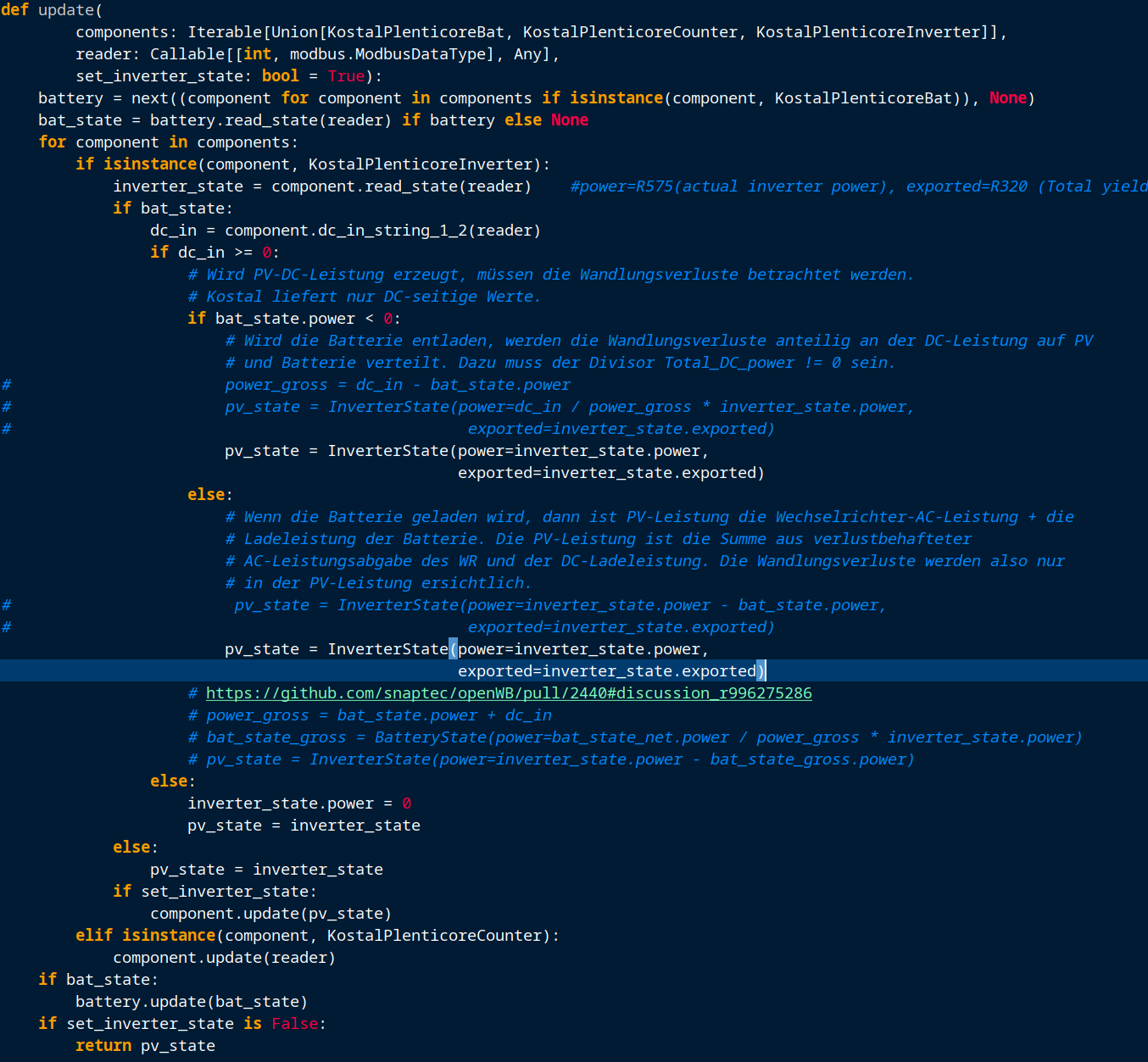Open the openWB GitHub pull request link

(507, 692)
